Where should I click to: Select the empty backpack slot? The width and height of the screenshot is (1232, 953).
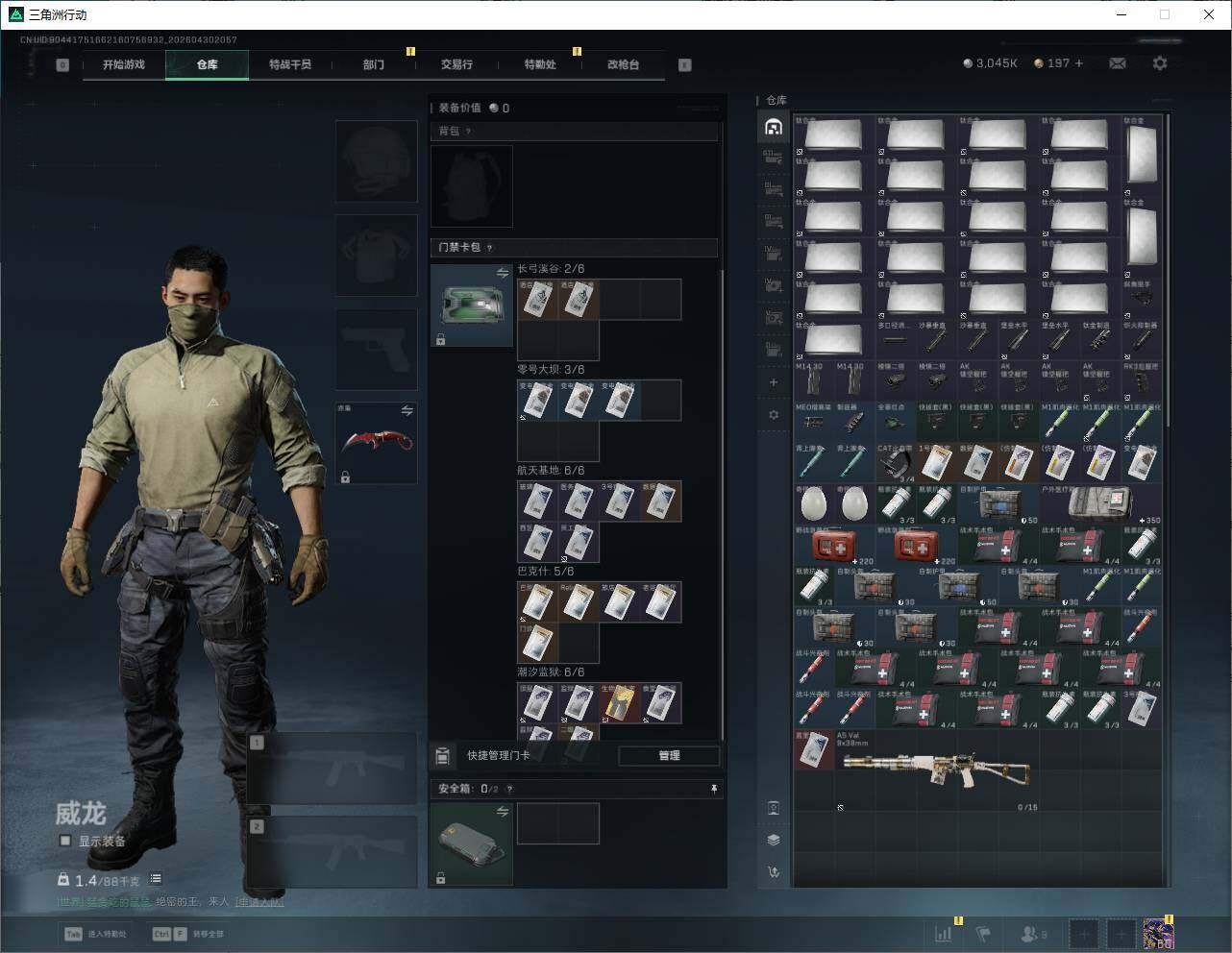(472, 186)
